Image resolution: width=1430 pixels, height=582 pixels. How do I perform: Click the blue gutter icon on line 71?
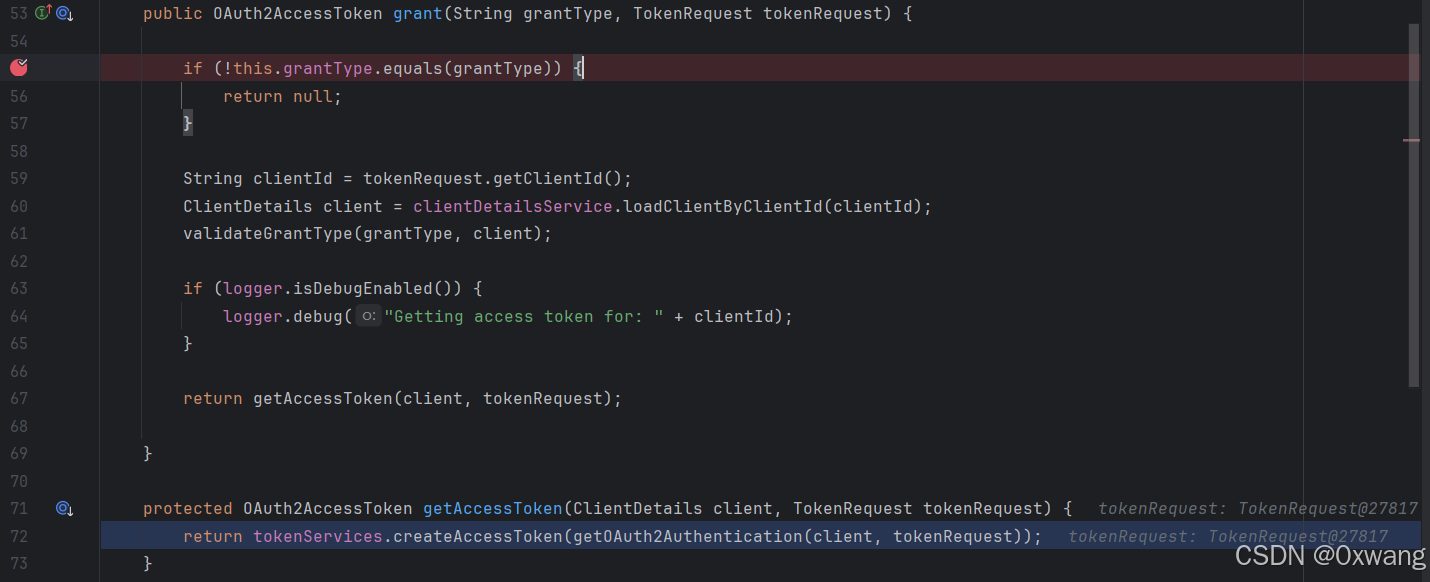pyautogui.click(x=65, y=508)
